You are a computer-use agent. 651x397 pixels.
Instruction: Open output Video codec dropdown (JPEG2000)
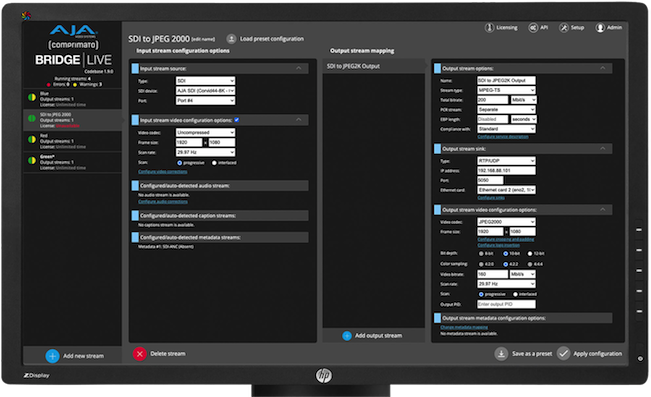click(x=507, y=222)
